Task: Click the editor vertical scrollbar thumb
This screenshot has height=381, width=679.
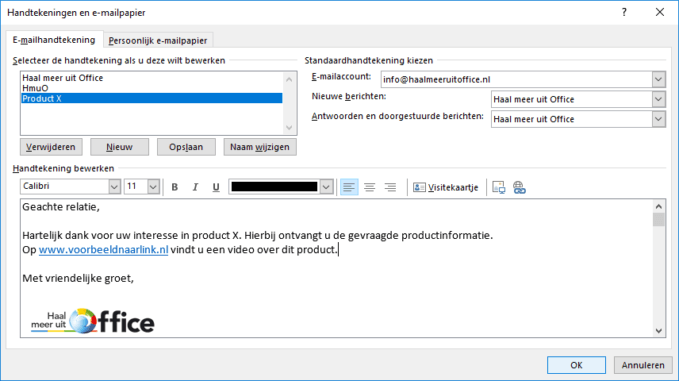Action: point(659,220)
